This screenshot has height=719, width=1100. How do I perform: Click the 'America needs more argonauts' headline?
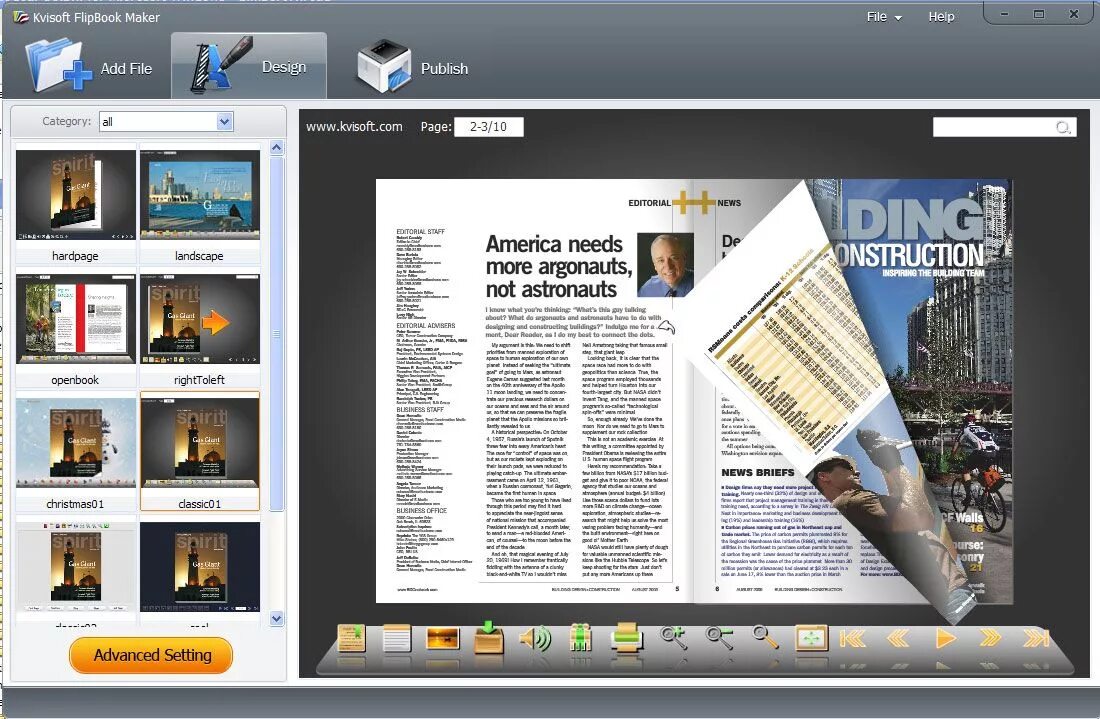tap(559, 267)
